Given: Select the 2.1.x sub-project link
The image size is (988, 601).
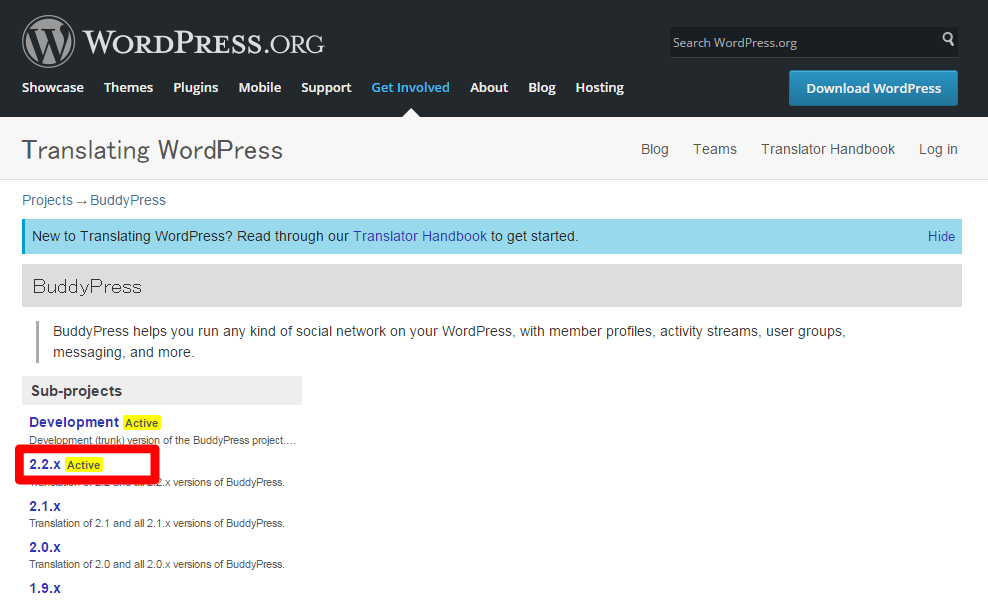Looking at the screenshot, I should coord(45,506).
